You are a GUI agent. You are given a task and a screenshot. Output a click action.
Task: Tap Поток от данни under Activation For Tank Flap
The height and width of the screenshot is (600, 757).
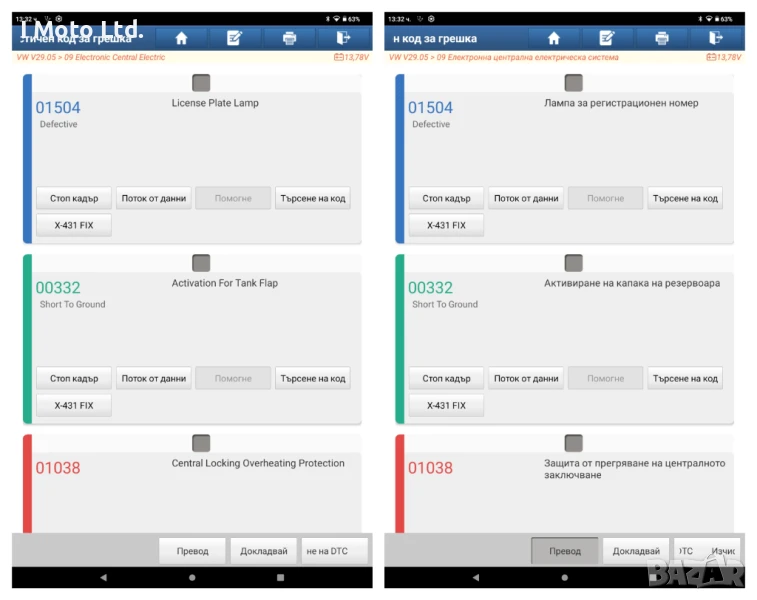[x=154, y=378]
